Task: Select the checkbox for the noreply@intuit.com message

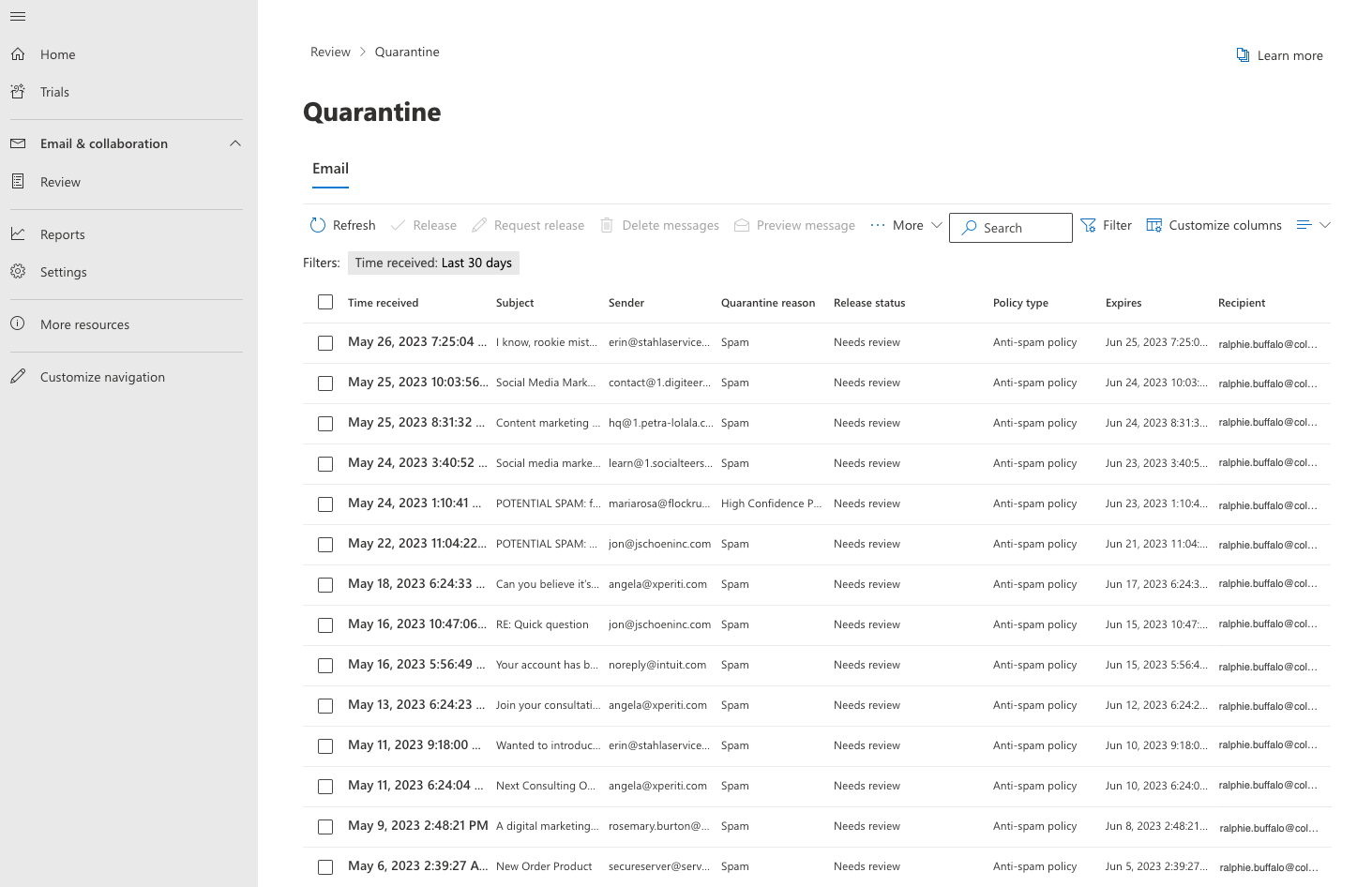Action: [325, 665]
